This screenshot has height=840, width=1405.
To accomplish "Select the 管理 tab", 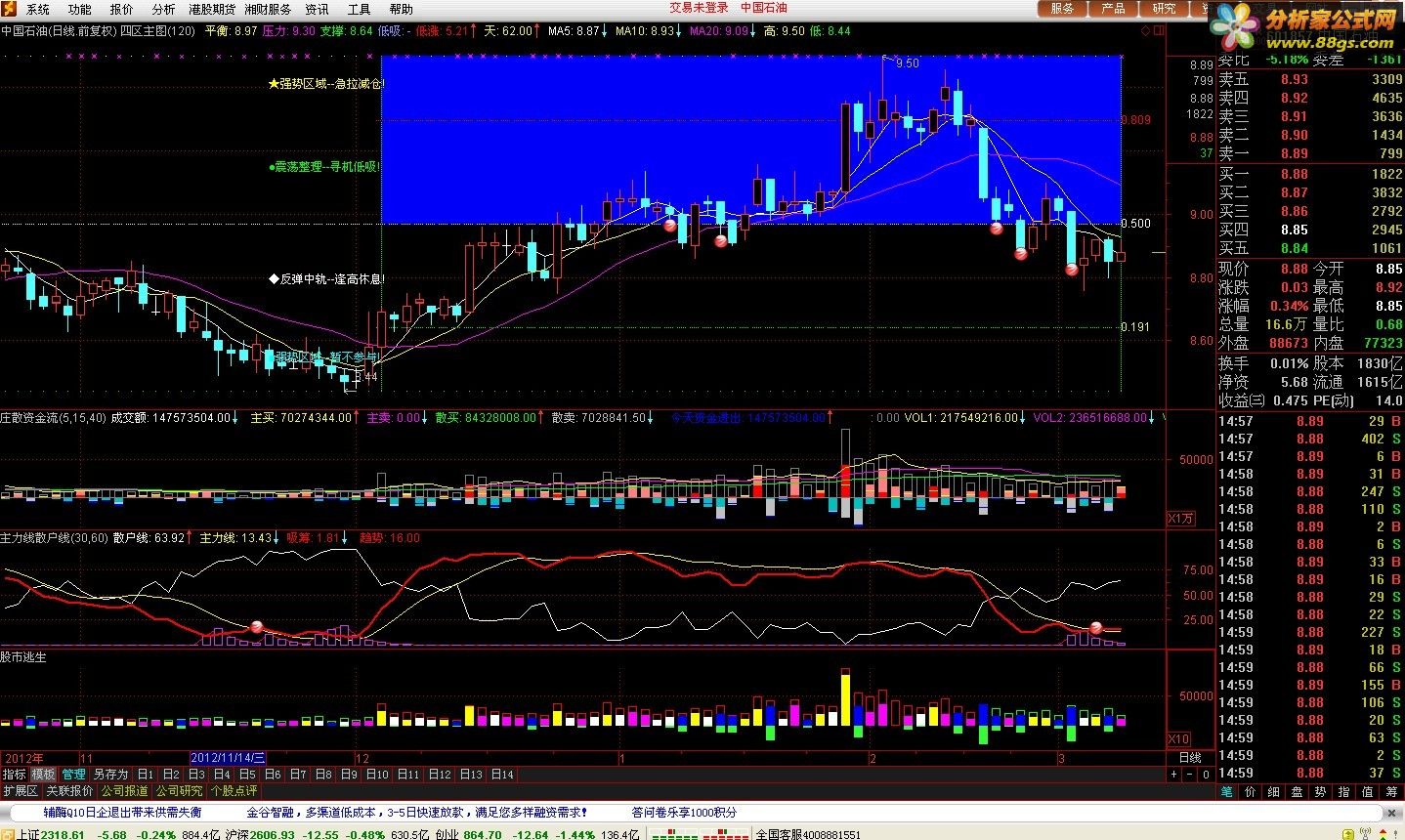I will (x=73, y=774).
